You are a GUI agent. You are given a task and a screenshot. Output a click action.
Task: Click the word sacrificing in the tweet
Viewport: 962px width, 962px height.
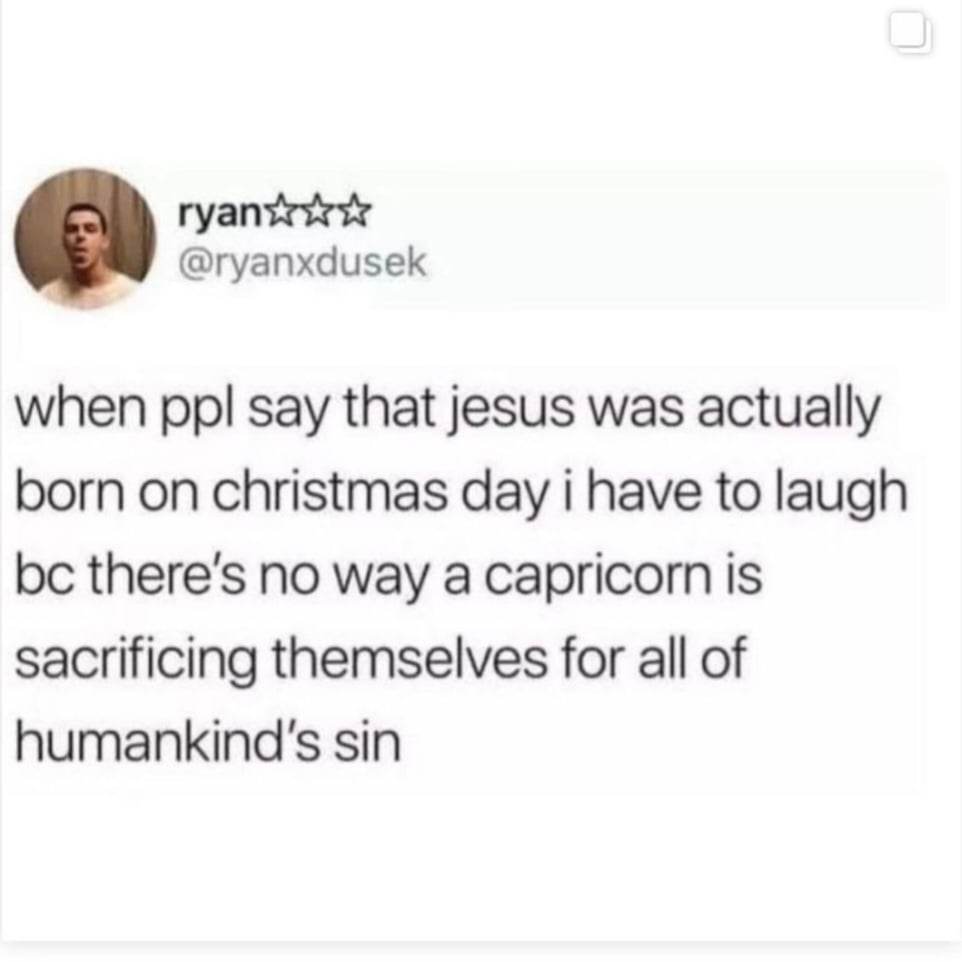pyautogui.click(x=136, y=661)
